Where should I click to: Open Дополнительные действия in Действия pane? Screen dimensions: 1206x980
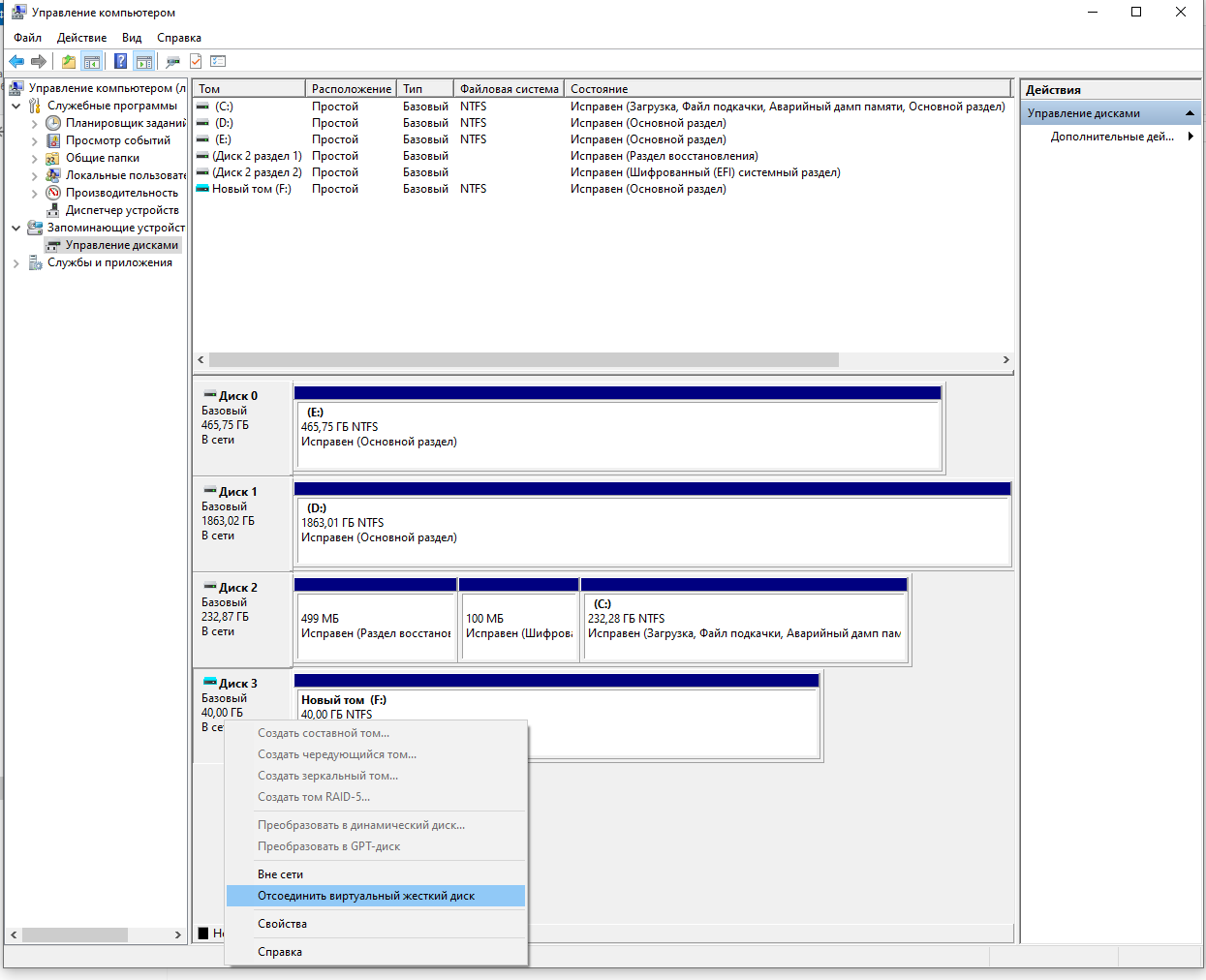(x=1111, y=137)
